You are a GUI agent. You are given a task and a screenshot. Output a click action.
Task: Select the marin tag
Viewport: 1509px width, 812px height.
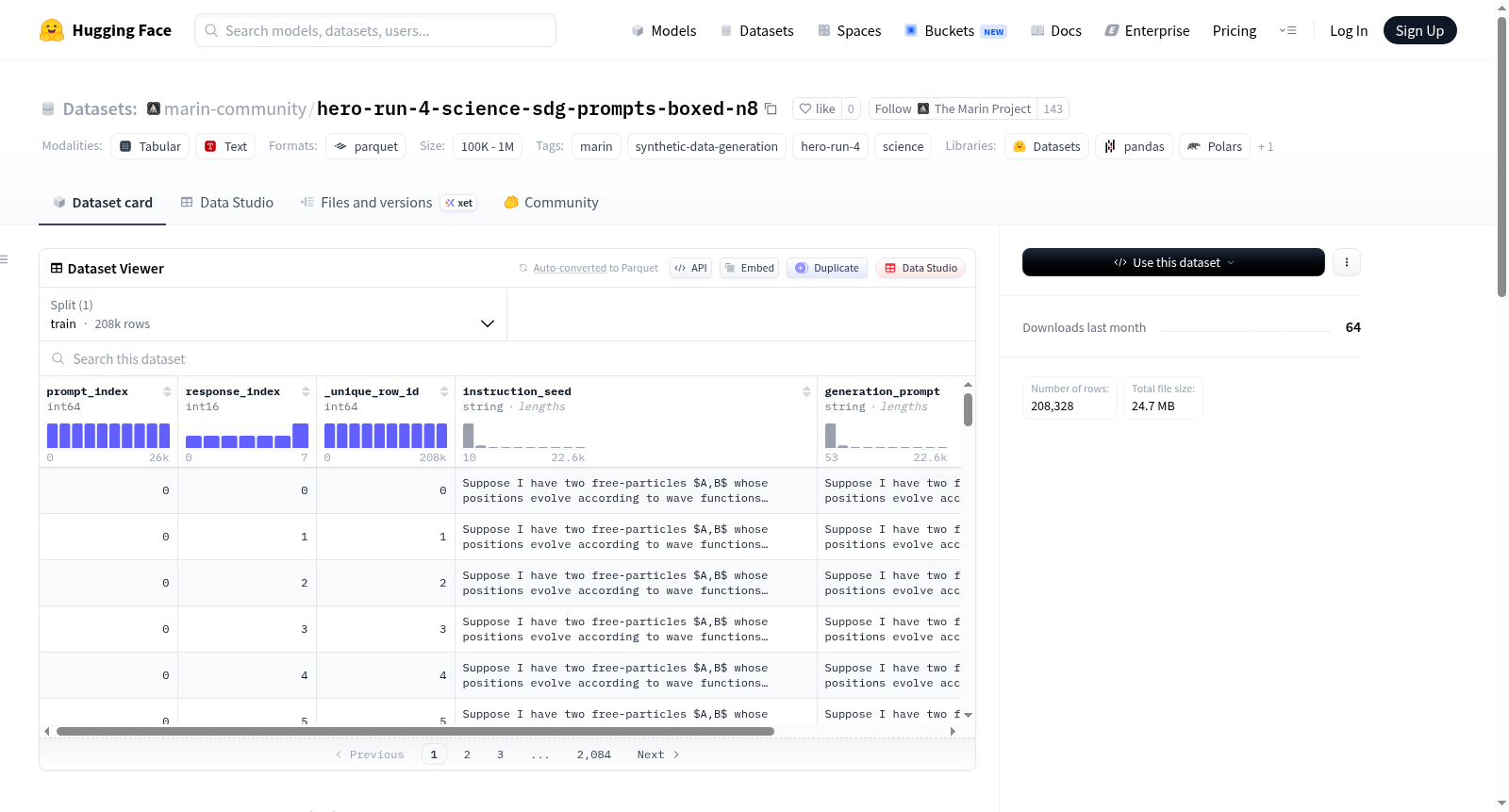pos(596,146)
